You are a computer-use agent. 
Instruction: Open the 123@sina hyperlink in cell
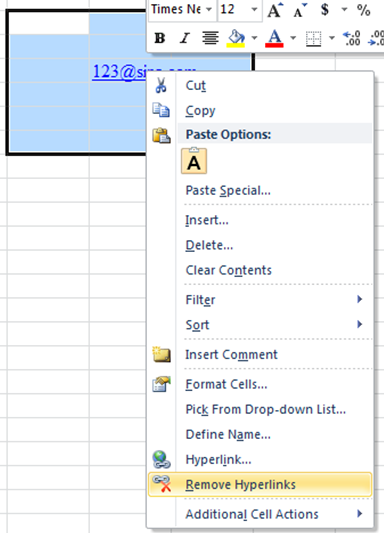point(120,71)
